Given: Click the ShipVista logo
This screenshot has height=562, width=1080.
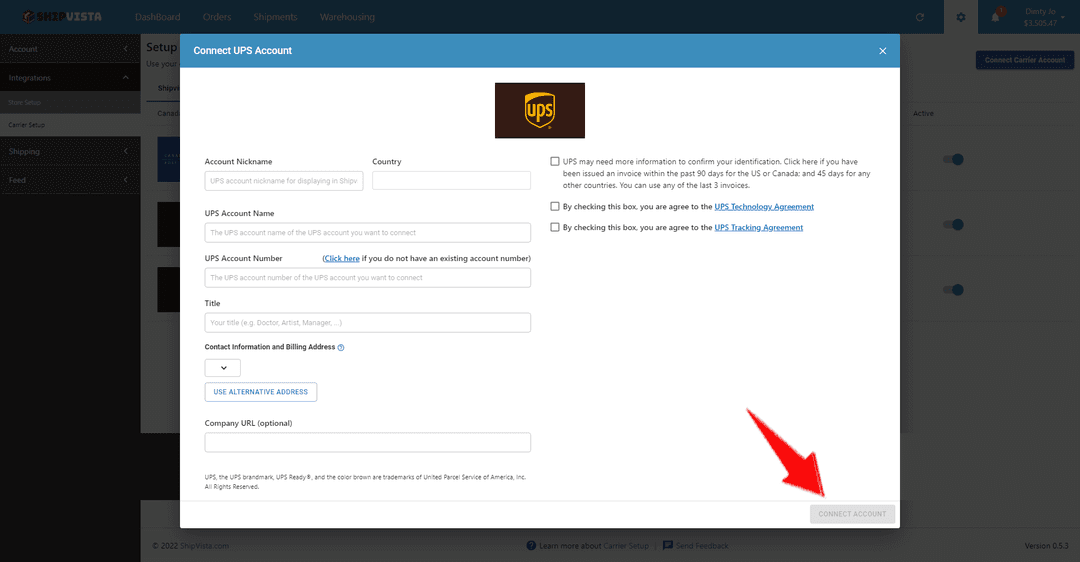Looking at the screenshot, I should (x=62, y=17).
